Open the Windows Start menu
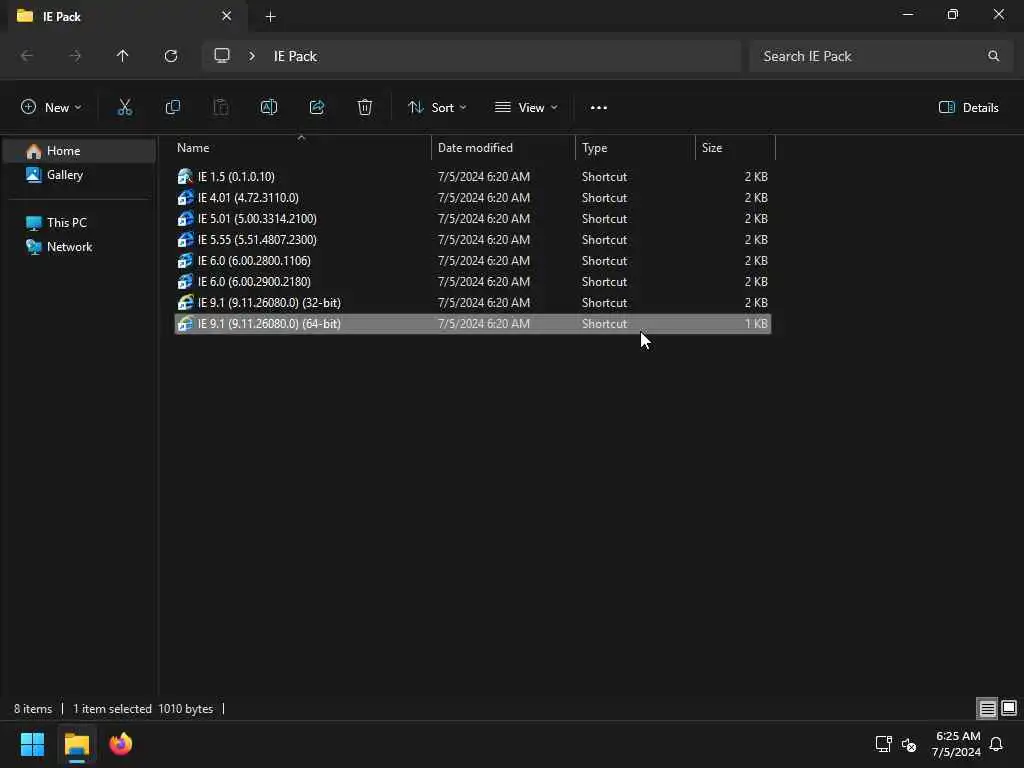 pyautogui.click(x=32, y=744)
